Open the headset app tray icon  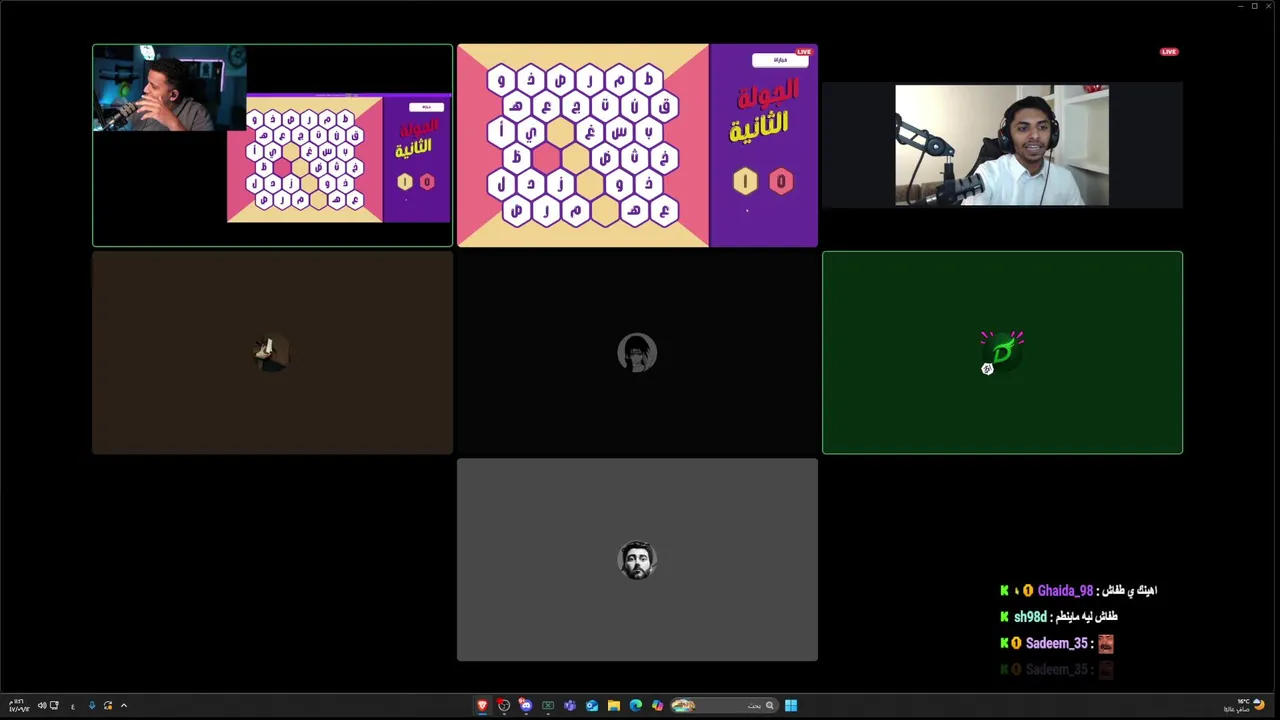tap(108, 705)
